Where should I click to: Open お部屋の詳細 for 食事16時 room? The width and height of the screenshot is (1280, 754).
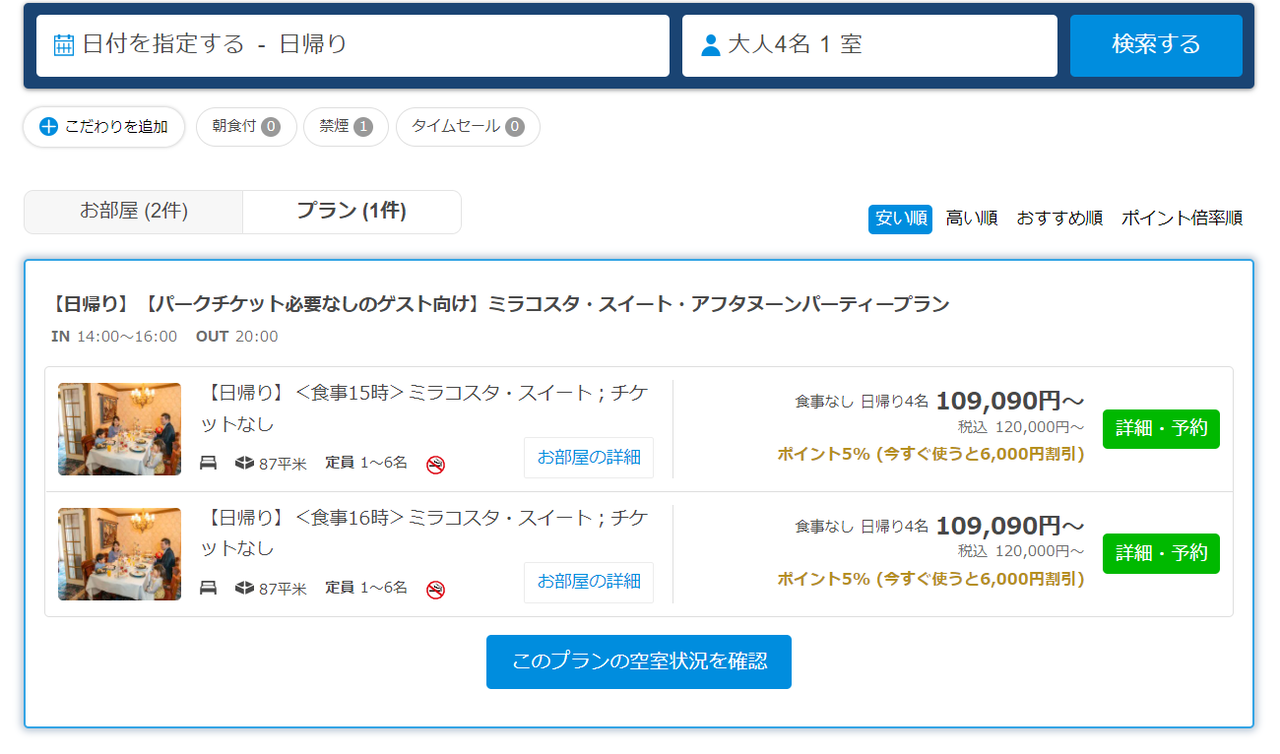tap(589, 582)
